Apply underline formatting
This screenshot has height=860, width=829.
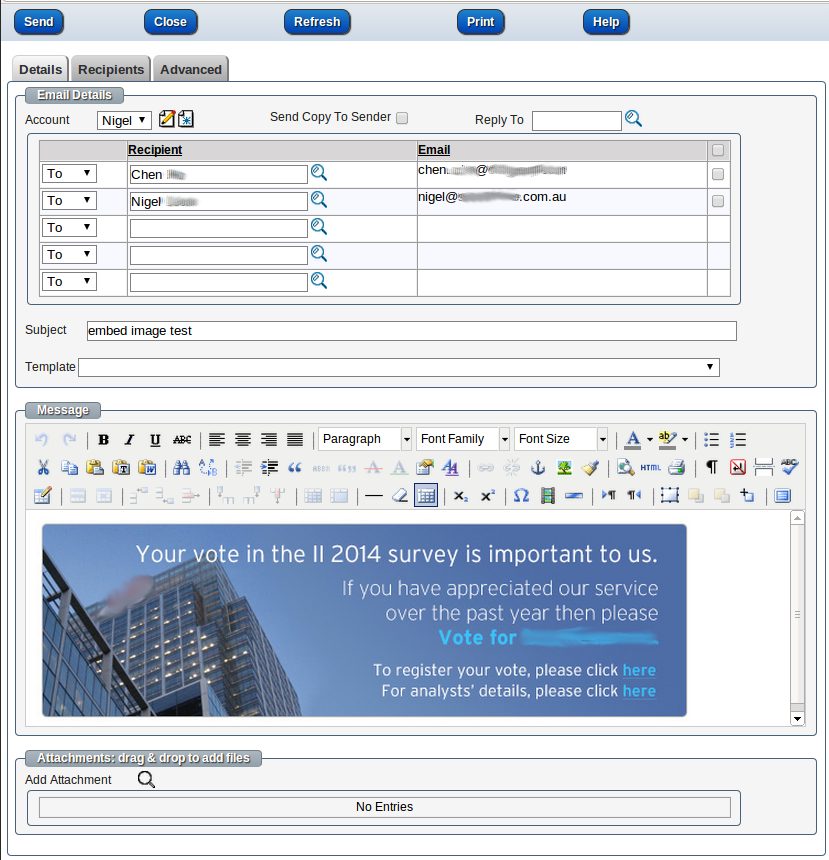coord(155,440)
